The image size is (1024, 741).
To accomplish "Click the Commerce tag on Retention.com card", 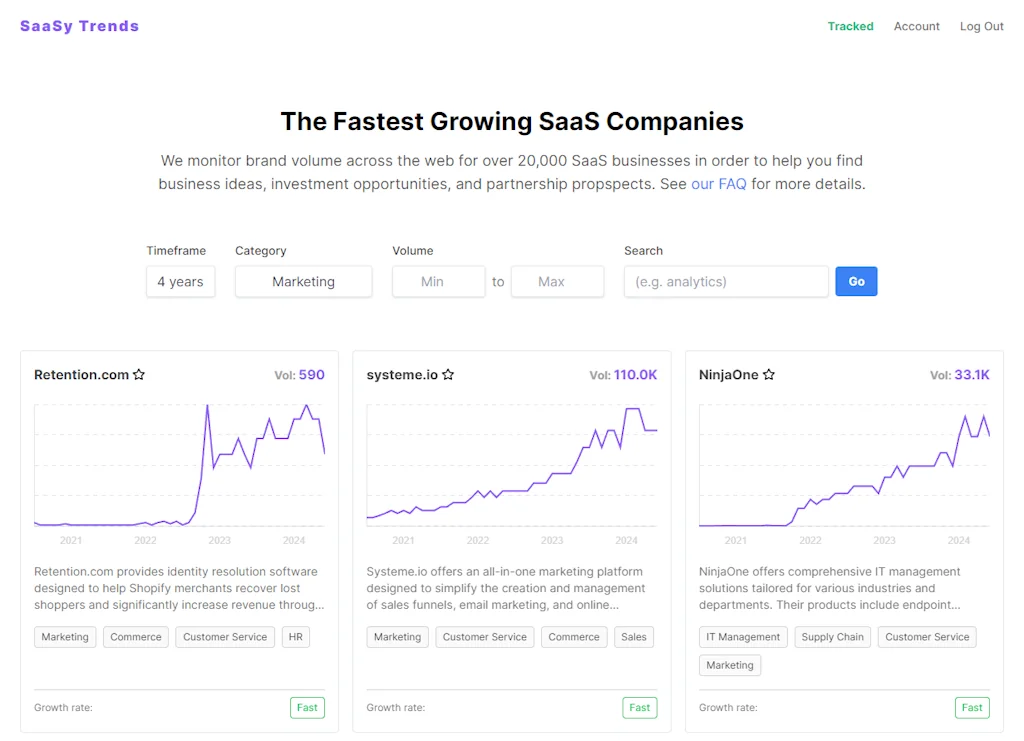I will (135, 637).
